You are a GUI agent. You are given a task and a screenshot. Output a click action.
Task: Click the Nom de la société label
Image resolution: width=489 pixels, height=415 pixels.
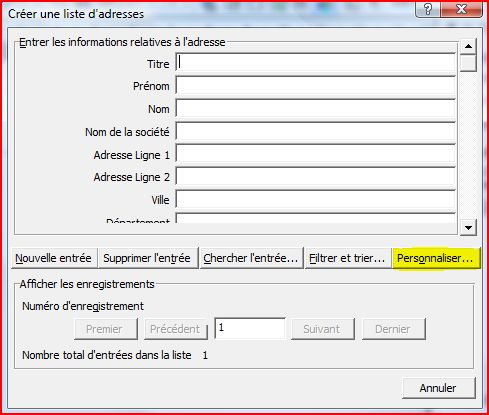(127, 132)
